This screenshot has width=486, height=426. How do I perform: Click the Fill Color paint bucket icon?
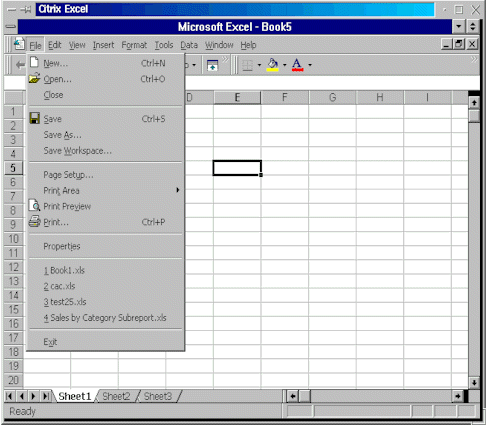click(273, 65)
